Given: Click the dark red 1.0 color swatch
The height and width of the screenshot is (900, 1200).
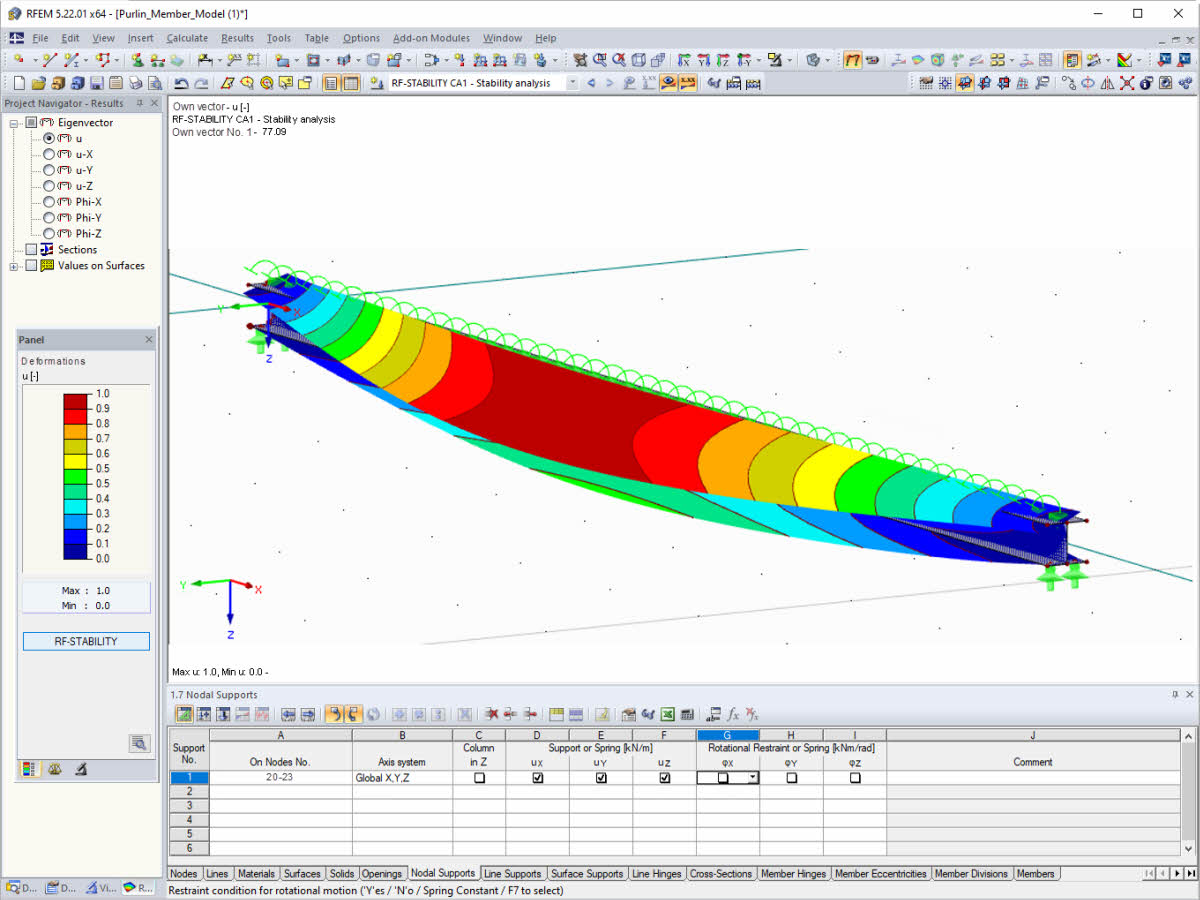Looking at the screenshot, I should point(76,401).
